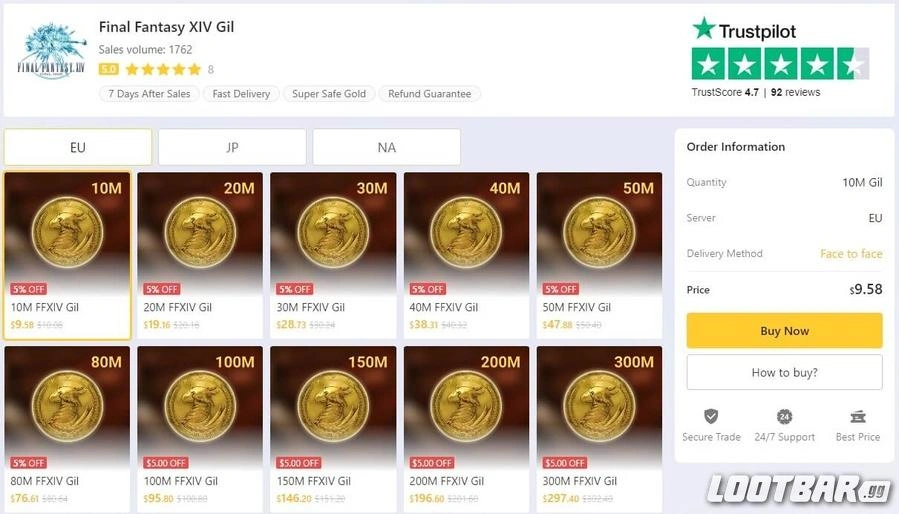
Task: Click the yellow 5.0 rating badge
Action: click(x=108, y=69)
